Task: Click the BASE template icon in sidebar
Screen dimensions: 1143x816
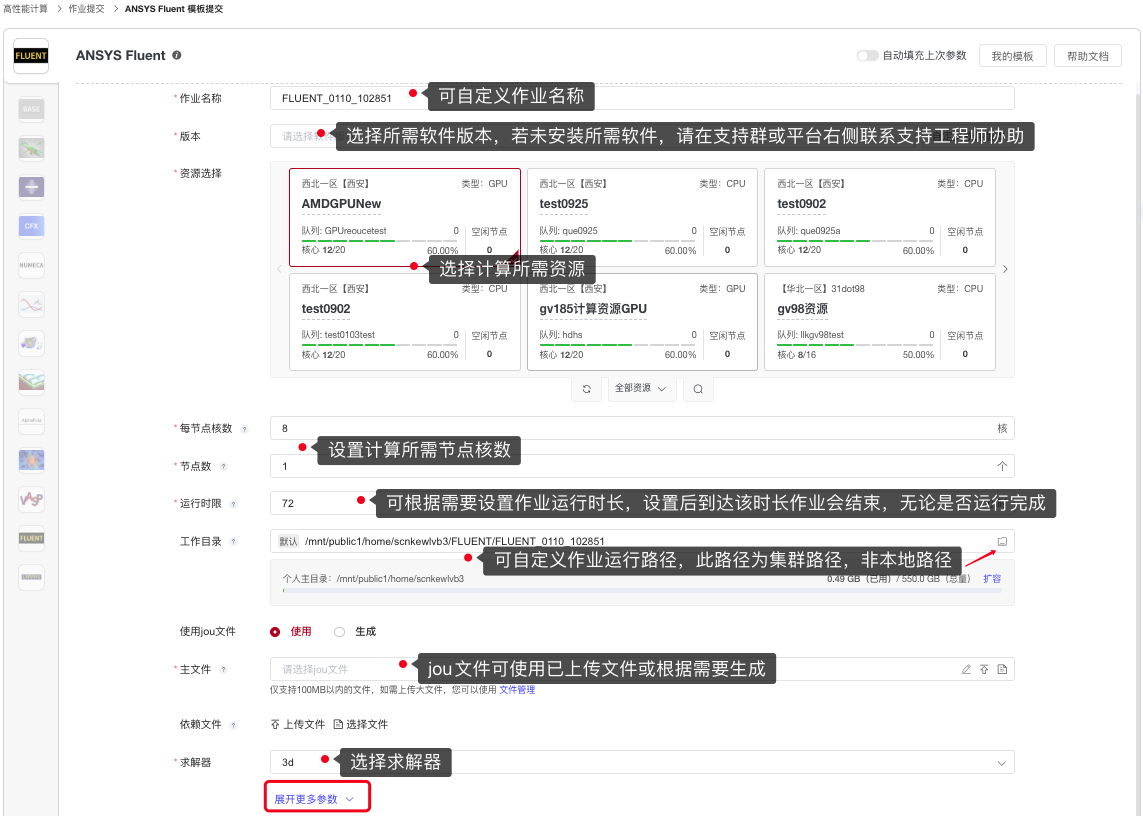Action: [x=31, y=109]
